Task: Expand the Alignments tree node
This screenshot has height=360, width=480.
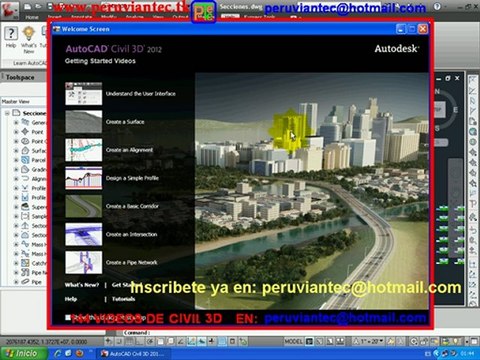Action: pos(16,179)
